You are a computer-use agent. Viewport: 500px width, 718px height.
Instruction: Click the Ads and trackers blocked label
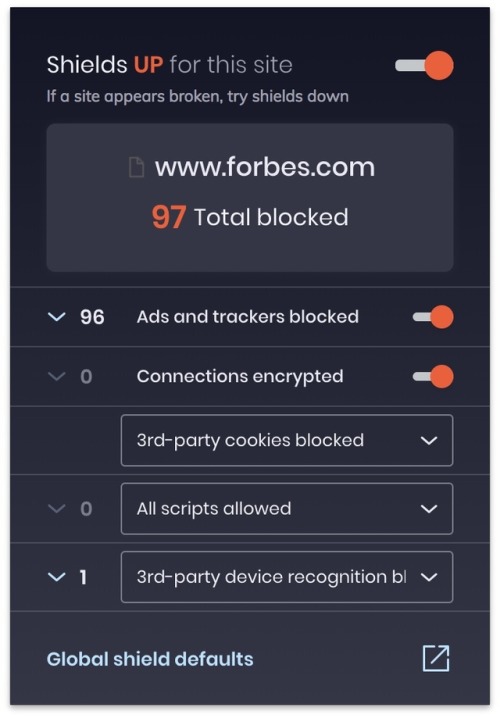[x=248, y=317]
